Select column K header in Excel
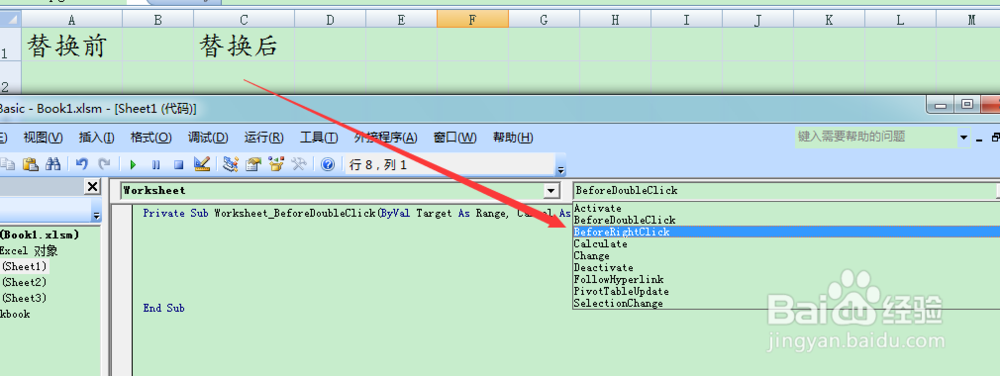This screenshot has width=1000, height=376. (x=829, y=20)
